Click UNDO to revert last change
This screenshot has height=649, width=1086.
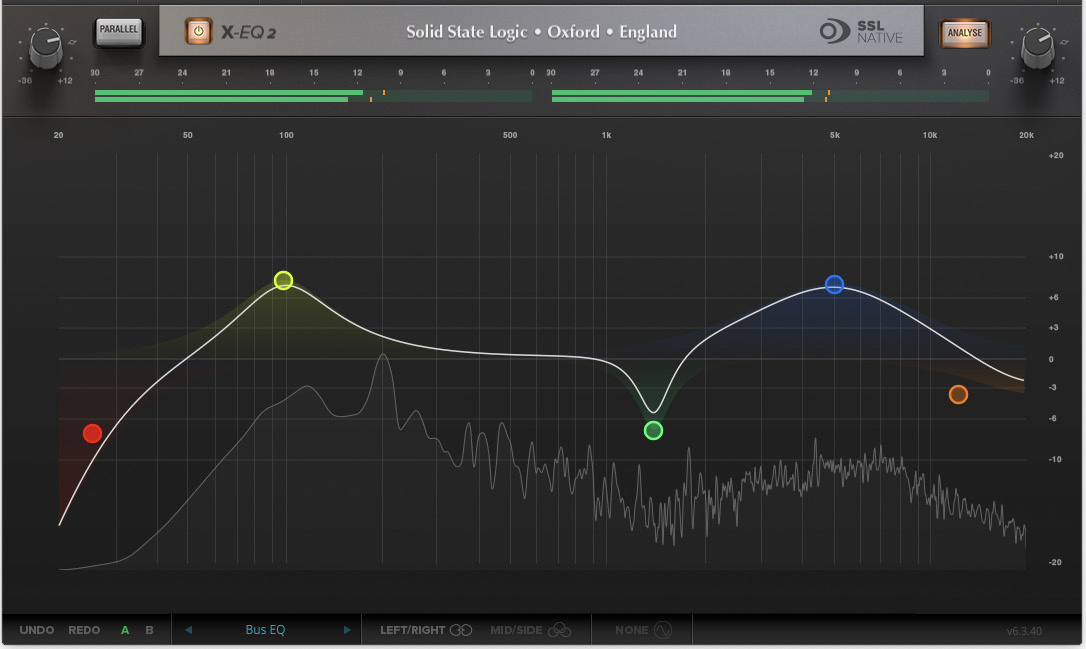click(x=37, y=629)
